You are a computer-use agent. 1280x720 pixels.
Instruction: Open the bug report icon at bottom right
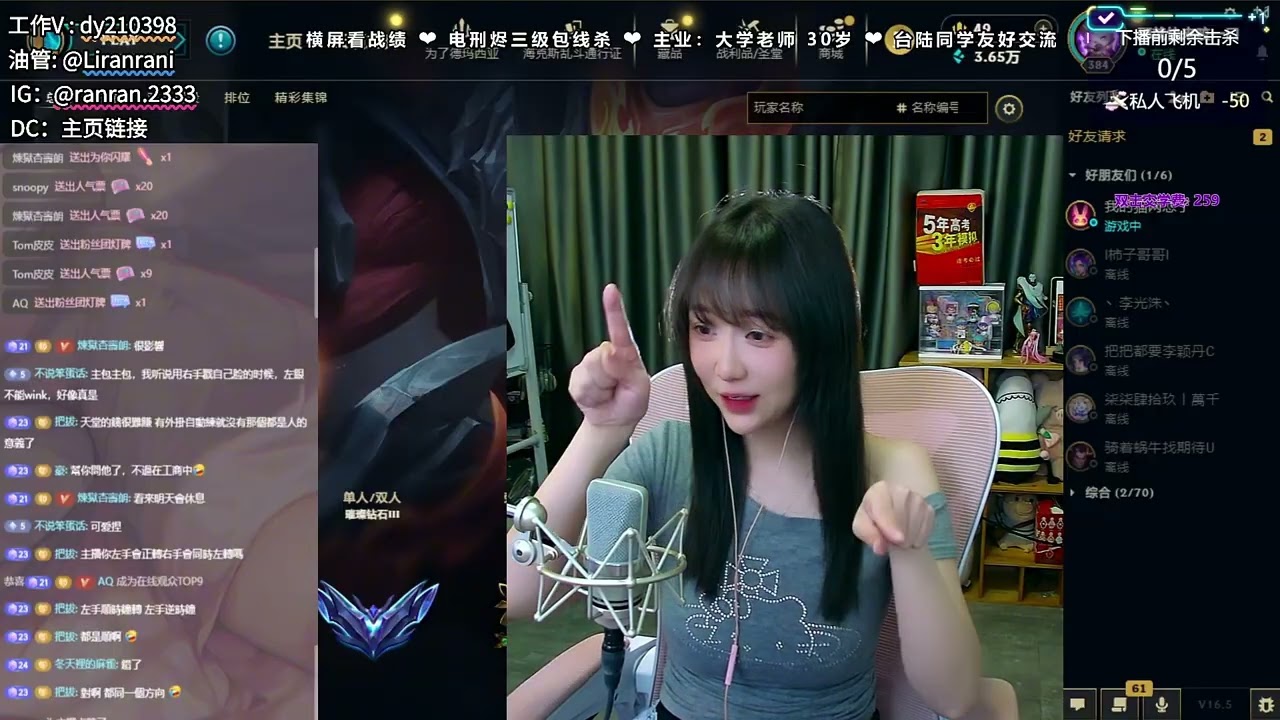click(1267, 704)
